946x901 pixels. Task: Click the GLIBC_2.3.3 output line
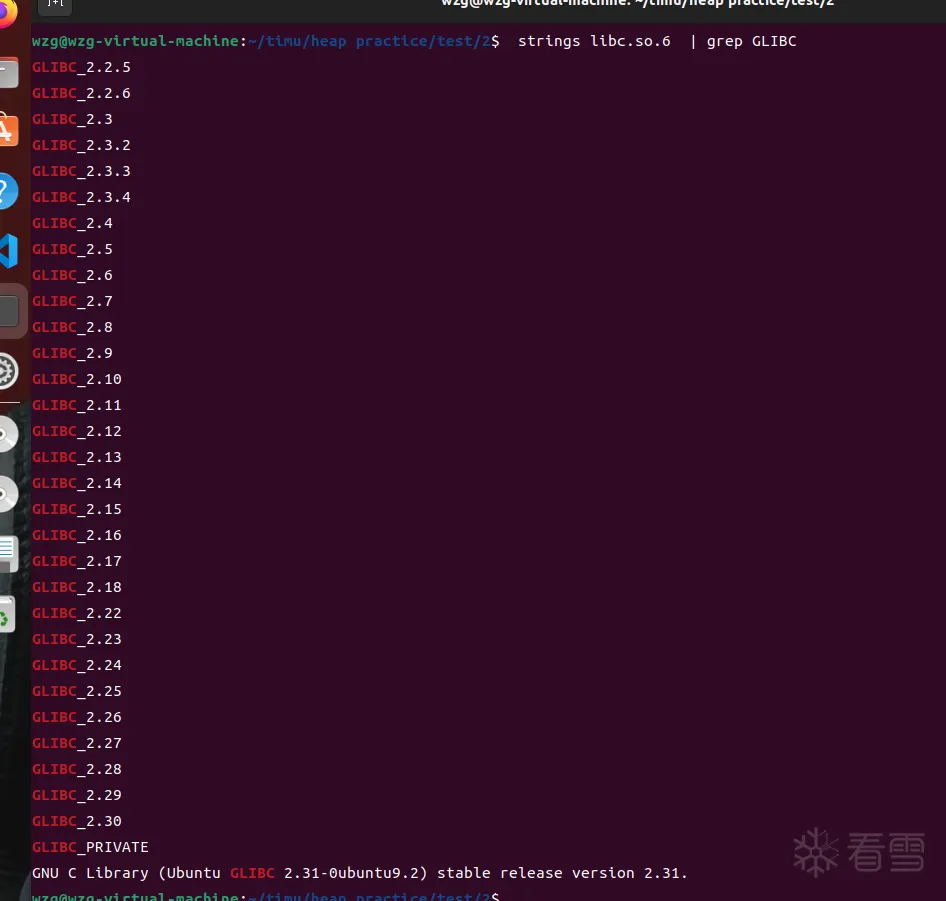pos(81,171)
